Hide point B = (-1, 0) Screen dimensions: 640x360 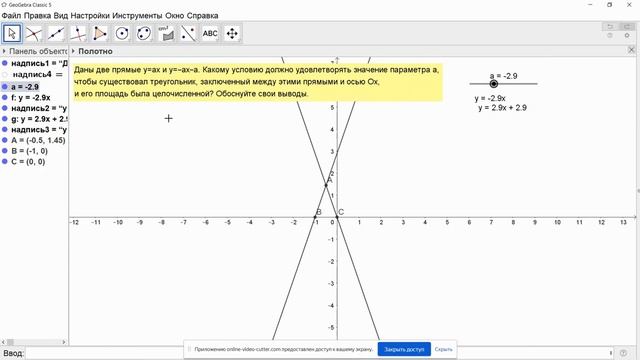point(4,151)
